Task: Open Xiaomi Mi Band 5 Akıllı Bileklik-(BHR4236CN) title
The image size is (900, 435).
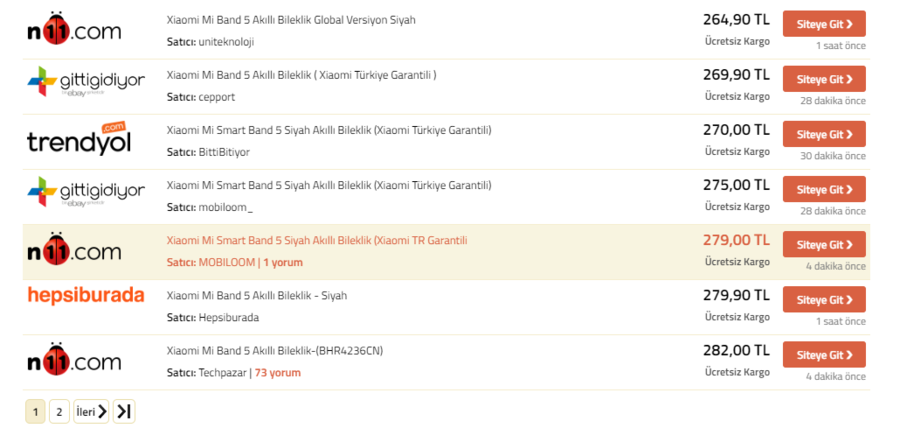Action: [x=274, y=351]
